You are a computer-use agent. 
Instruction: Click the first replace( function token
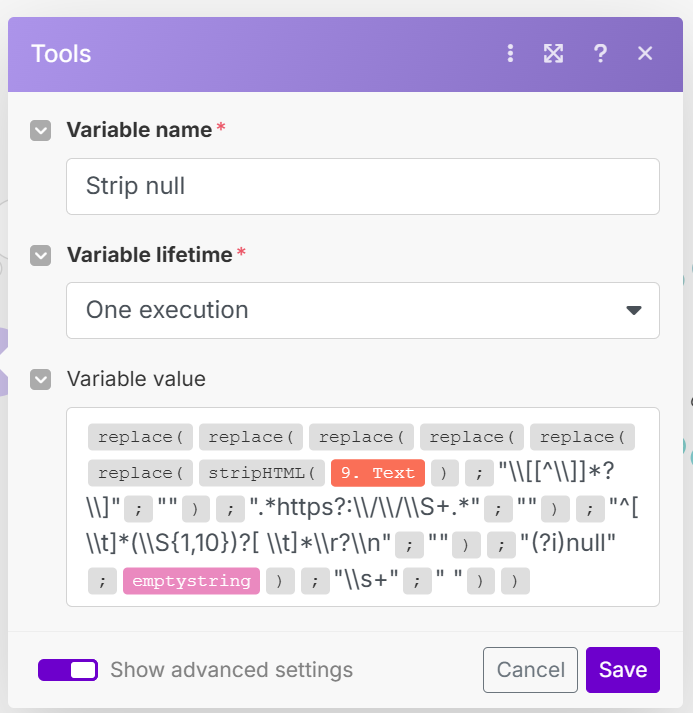pyautogui.click(x=140, y=437)
